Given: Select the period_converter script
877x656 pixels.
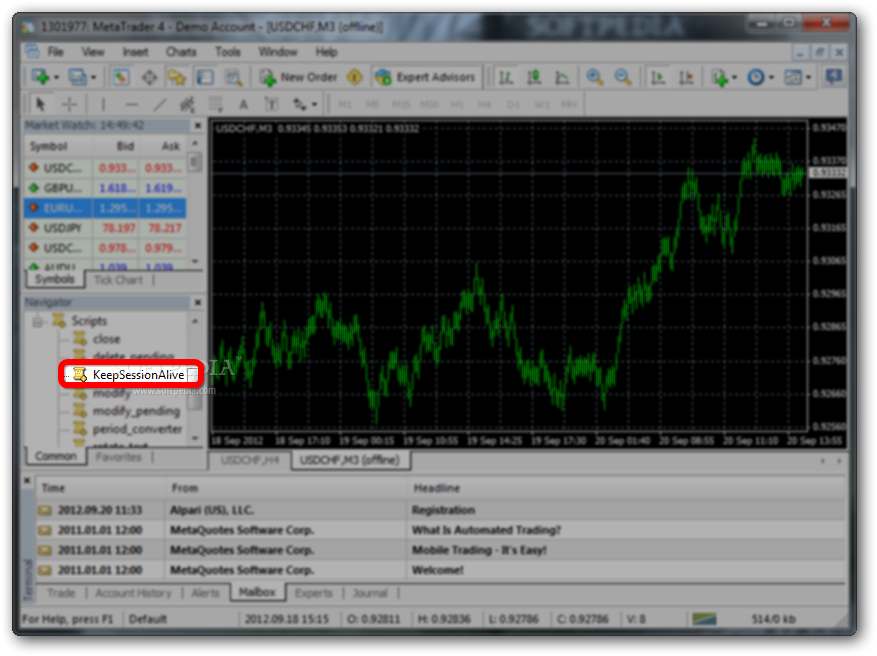Looking at the screenshot, I should [137, 429].
